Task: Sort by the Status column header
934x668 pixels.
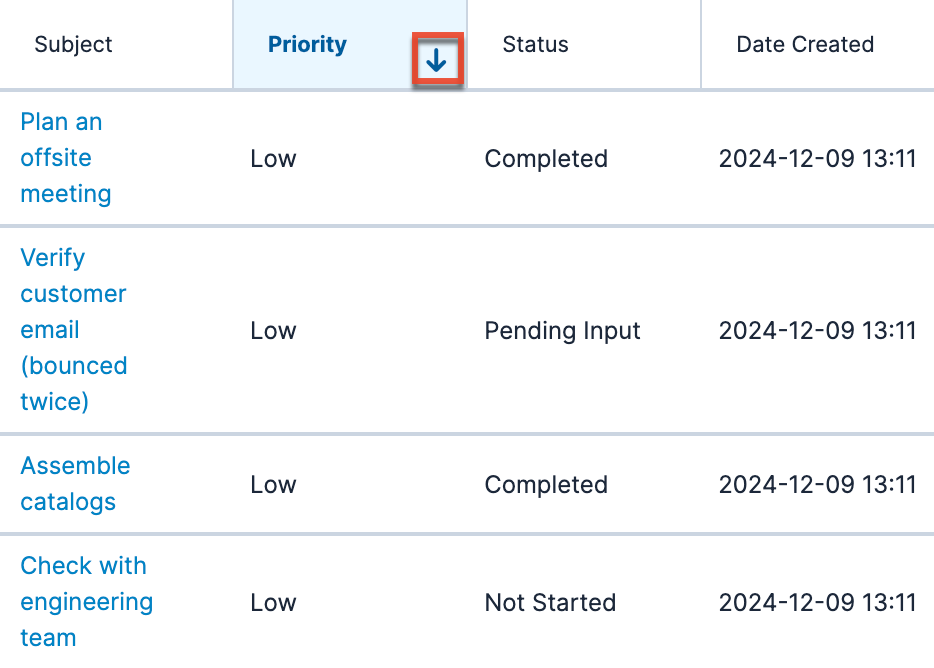Action: [x=535, y=45]
